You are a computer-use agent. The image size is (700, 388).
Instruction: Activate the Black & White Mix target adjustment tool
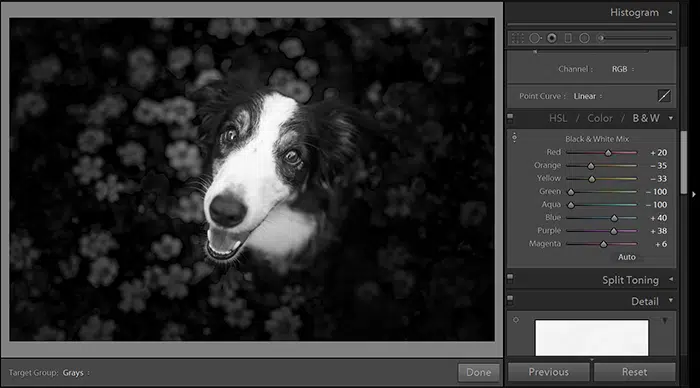[x=514, y=138]
